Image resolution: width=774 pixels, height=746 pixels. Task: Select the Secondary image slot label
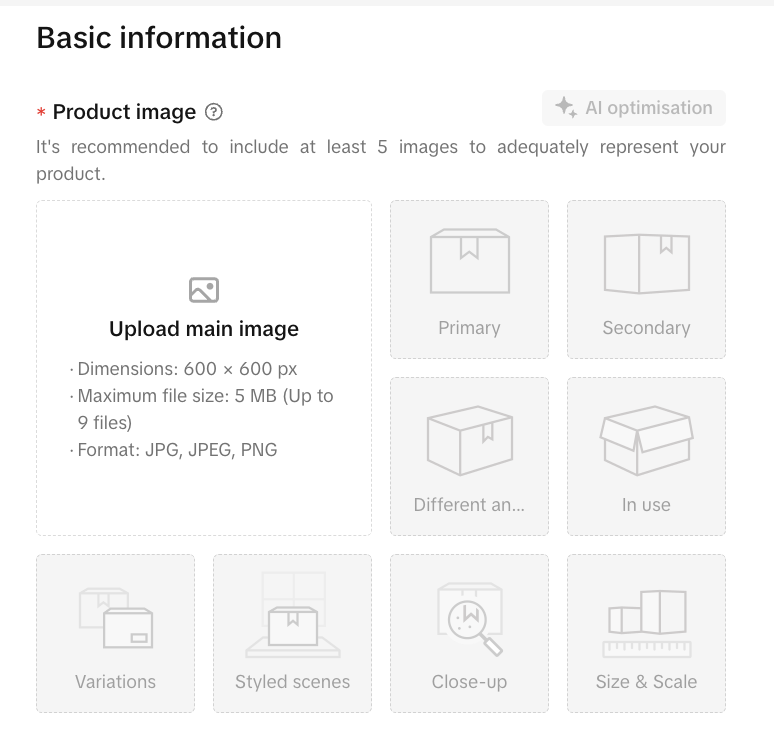point(646,328)
